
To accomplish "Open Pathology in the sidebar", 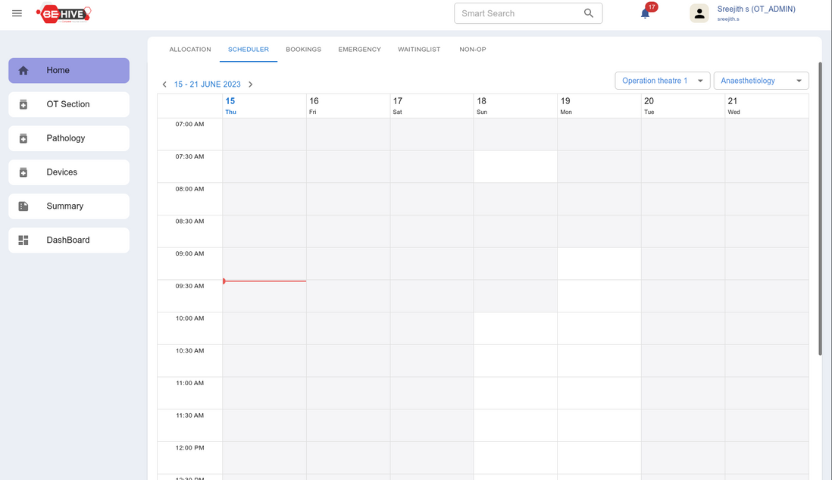I will coord(69,138).
